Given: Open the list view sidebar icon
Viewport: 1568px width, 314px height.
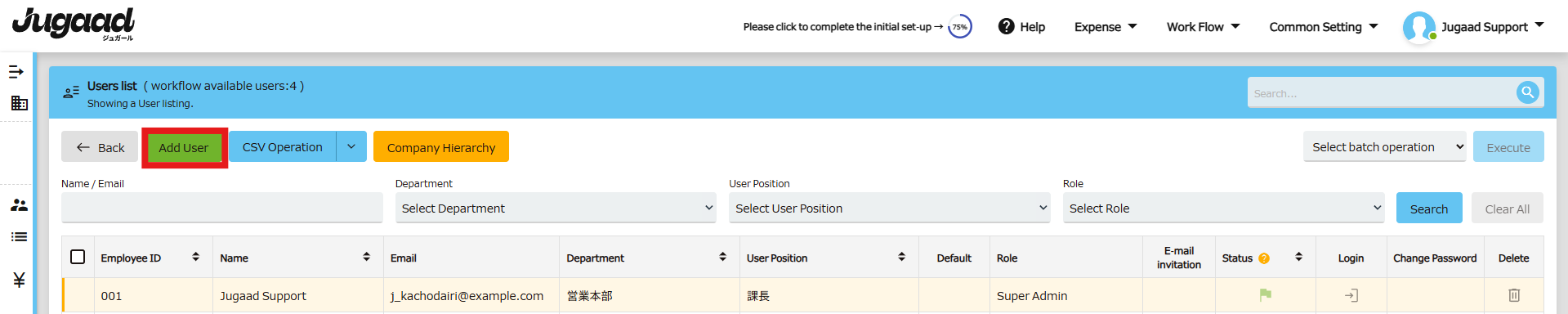Looking at the screenshot, I should click(x=19, y=237).
